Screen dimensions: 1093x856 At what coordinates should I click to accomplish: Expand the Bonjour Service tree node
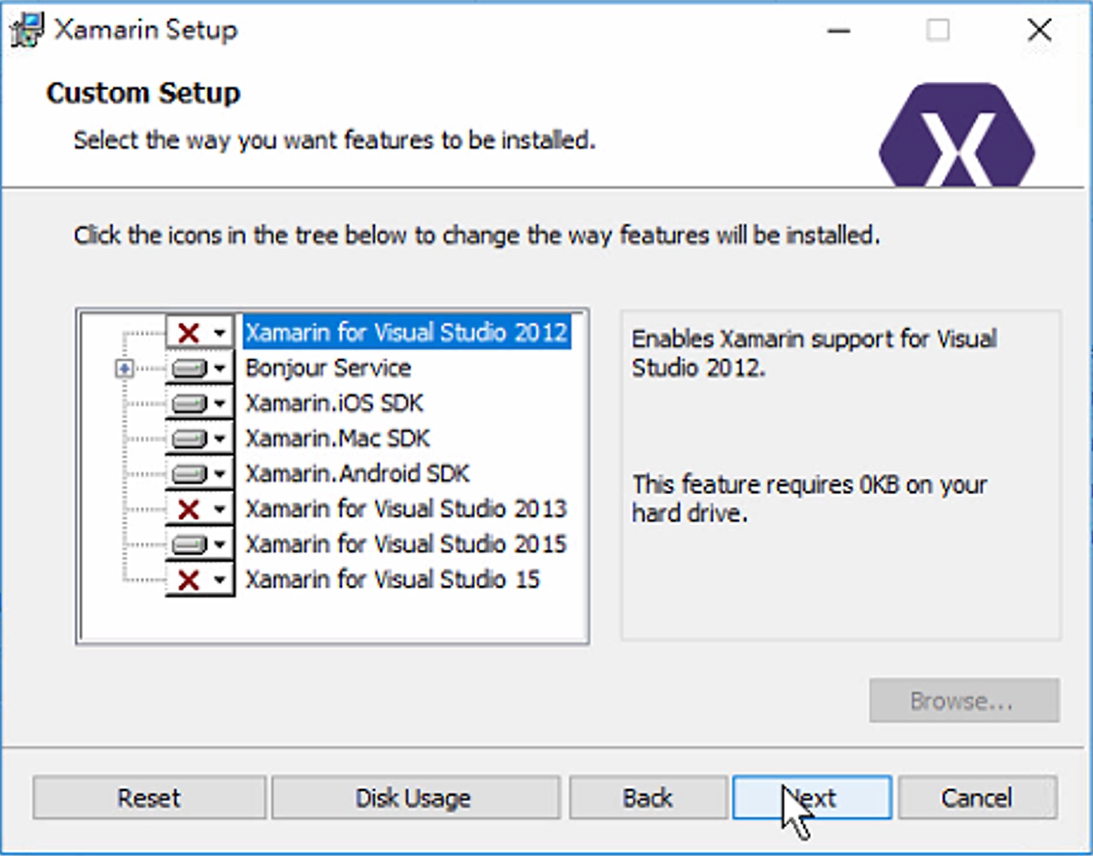(x=124, y=368)
